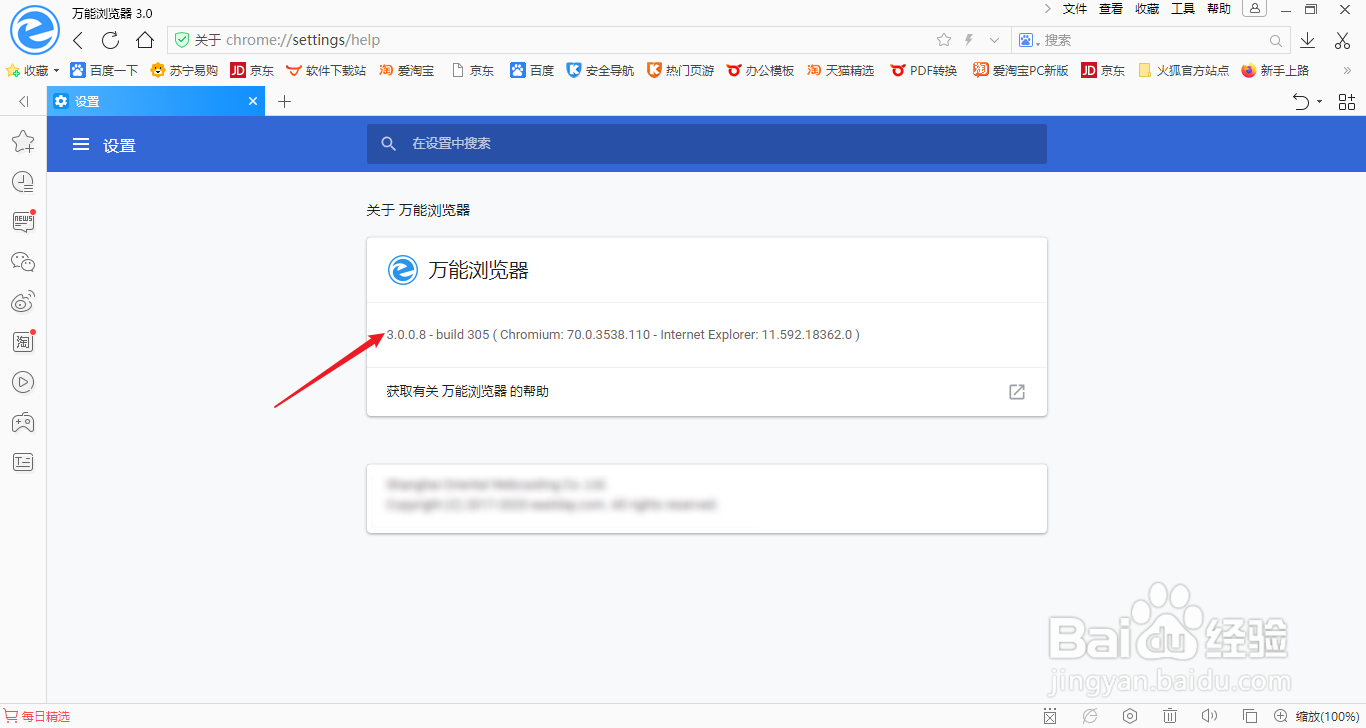The width and height of the screenshot is (1366, 728).
Task: Open the 火狐官方站点 bookmark folder
Action: coord(1184,70)
